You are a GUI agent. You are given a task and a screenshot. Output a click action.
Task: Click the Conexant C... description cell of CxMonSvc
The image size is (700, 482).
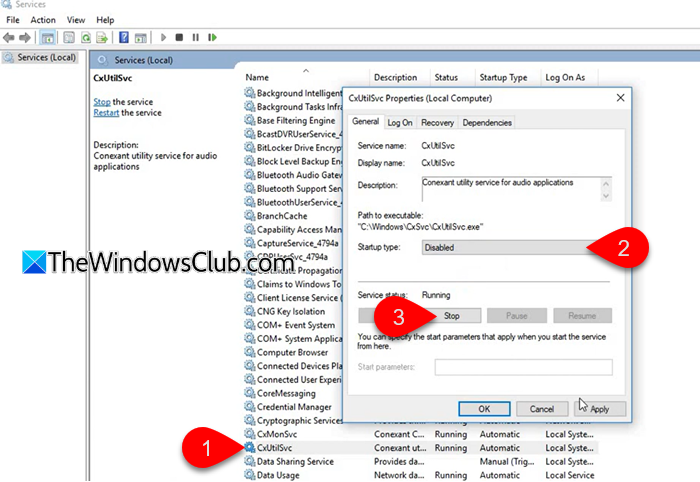pyautogui.click(x=399, y=434)
